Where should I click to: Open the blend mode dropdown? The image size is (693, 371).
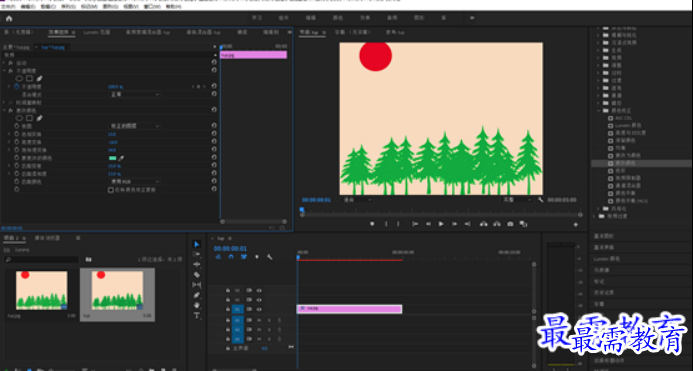pos(134,95)
